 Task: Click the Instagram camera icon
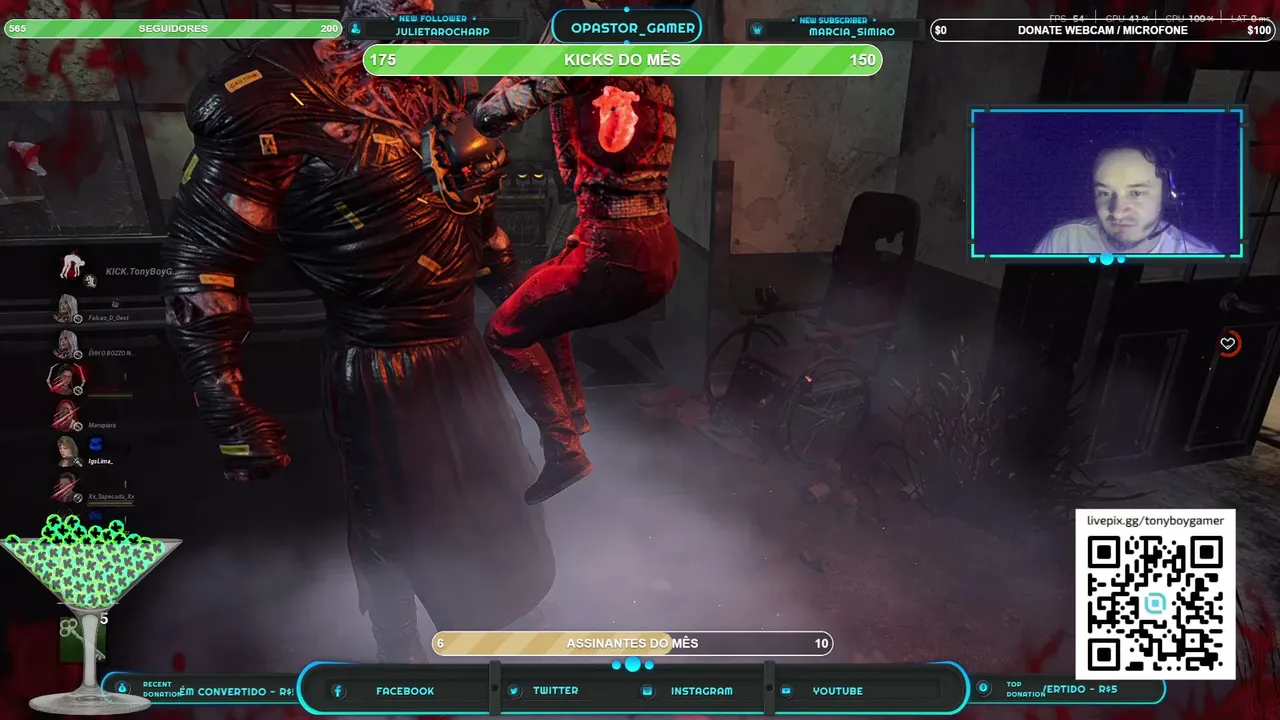point(647,691)
